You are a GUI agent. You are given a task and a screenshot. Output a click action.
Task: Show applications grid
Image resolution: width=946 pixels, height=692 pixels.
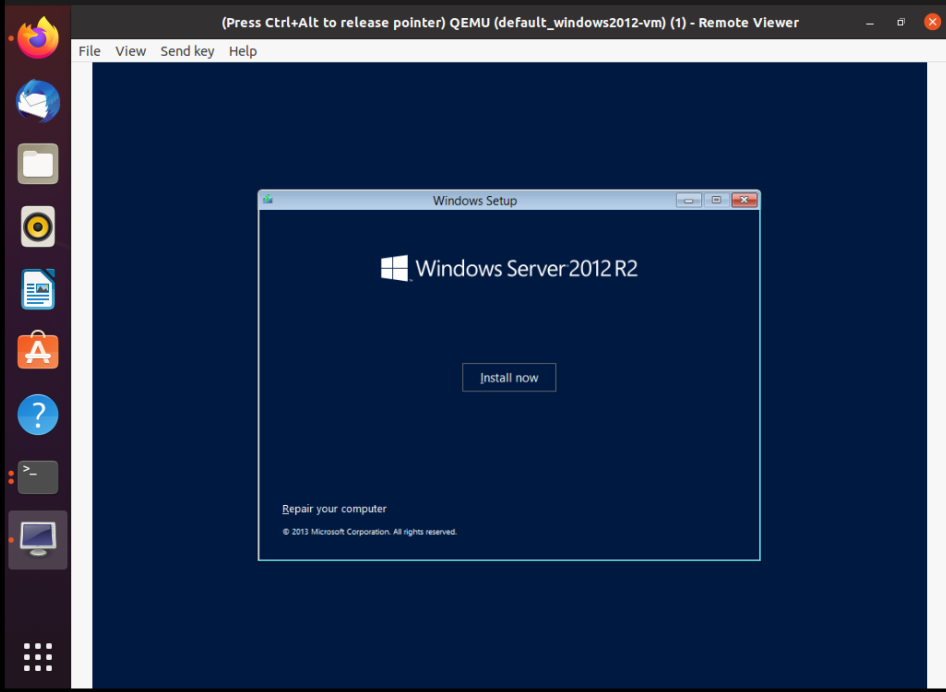coord(38,657)
